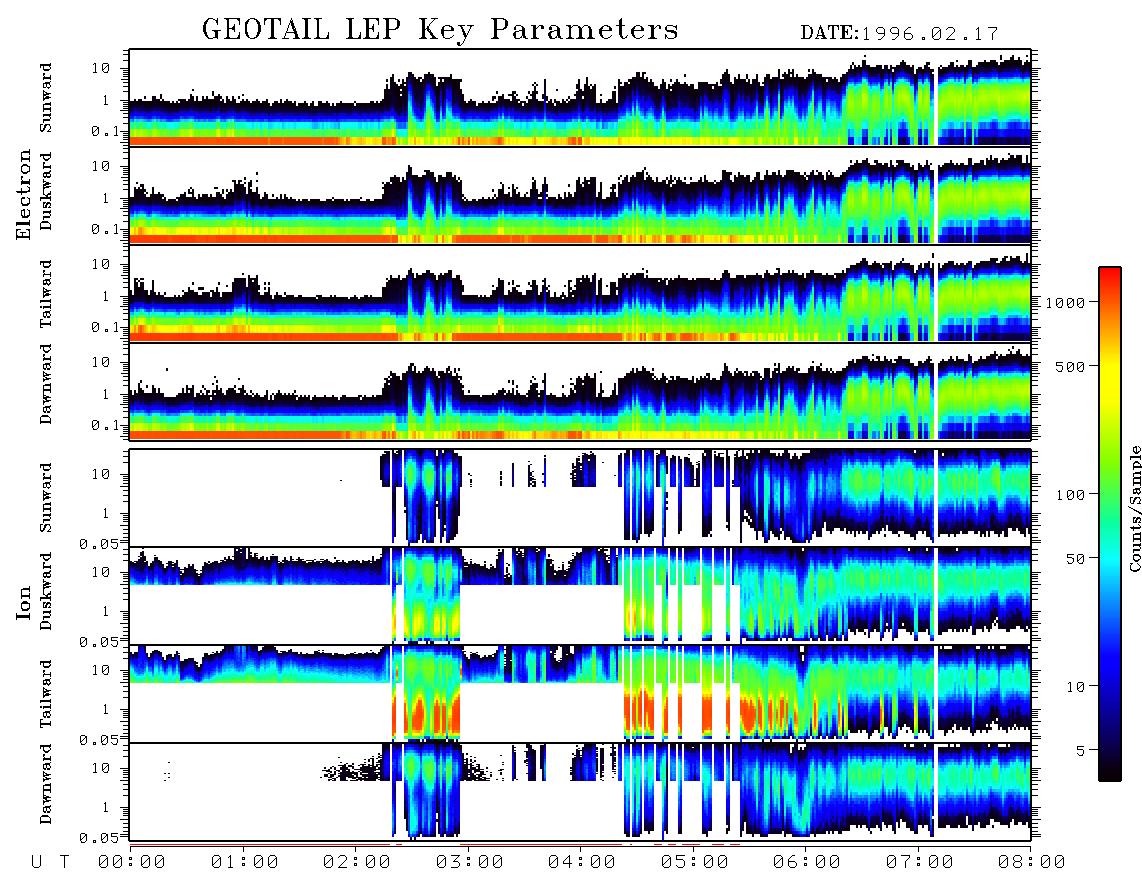1142x880 pixels.
Task: Select the Electron Duskward panel label
Action: point(46,192)
